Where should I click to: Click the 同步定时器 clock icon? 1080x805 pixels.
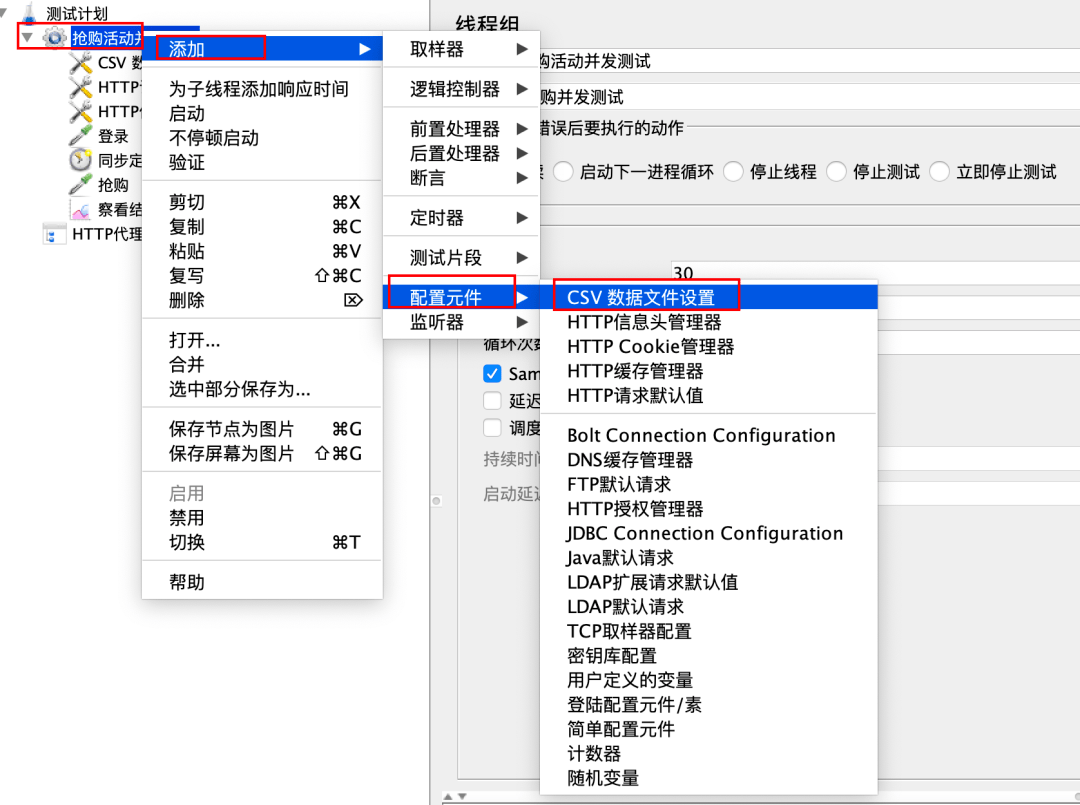81,160
